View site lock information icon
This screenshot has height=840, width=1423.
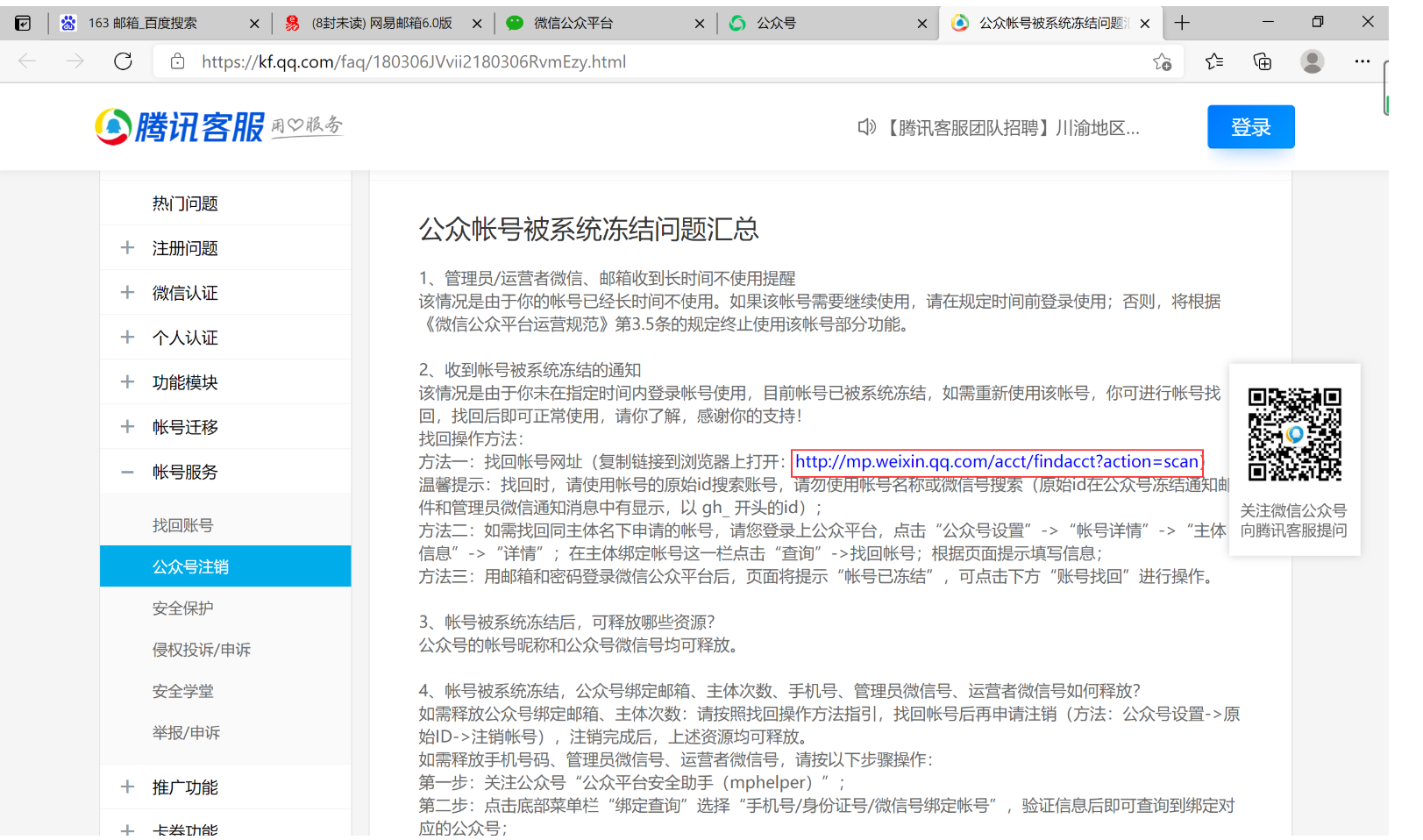pos(178,61)
